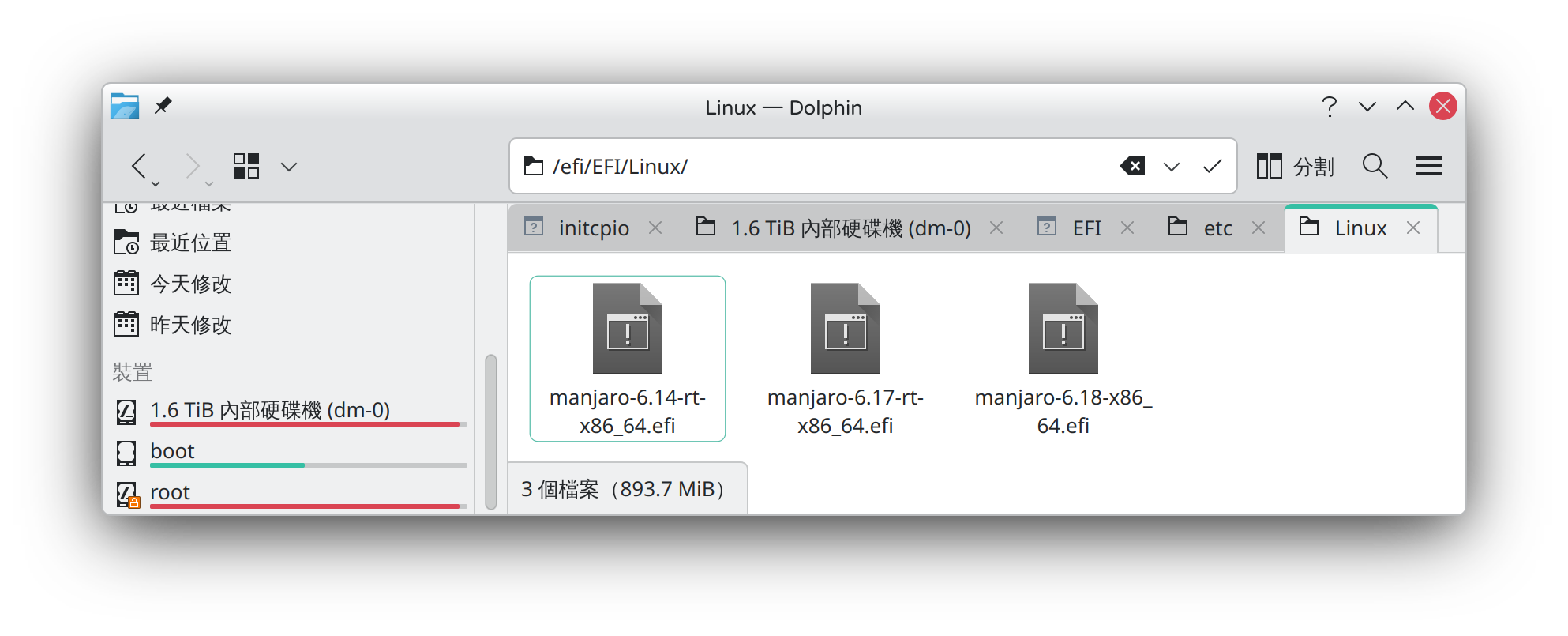
Task: Click the forward navigation arrow
Action: click(x=192, y=167)
